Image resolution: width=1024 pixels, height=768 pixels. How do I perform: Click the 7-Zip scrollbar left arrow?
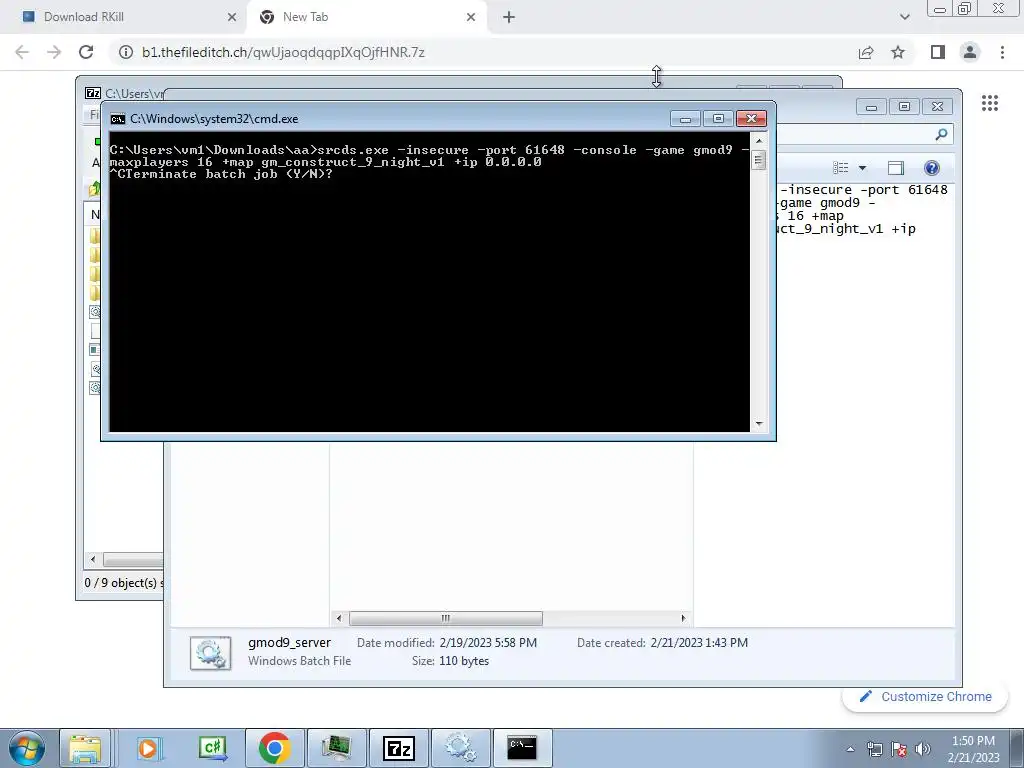[x=93, y=559]
